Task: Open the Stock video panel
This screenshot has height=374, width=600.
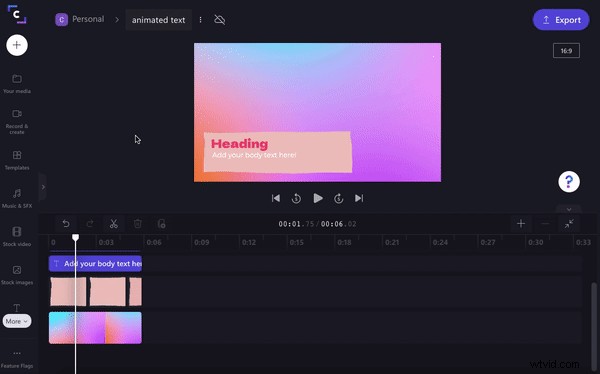Action: pyautogui.click(x=17, y=236)
